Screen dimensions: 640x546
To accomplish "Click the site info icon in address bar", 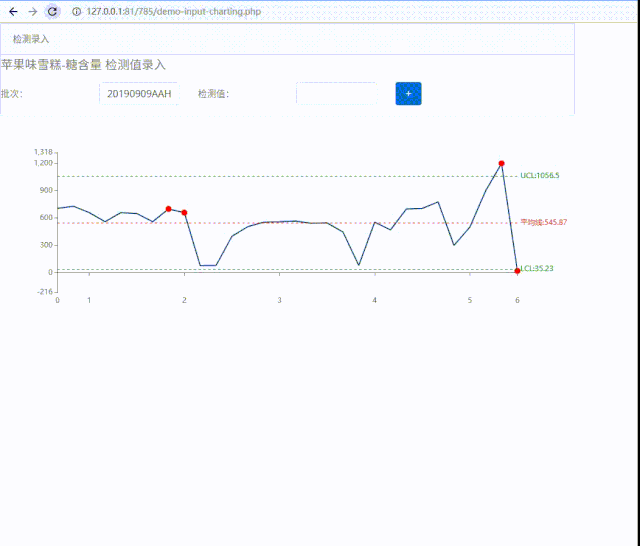I will pos(76,11).
